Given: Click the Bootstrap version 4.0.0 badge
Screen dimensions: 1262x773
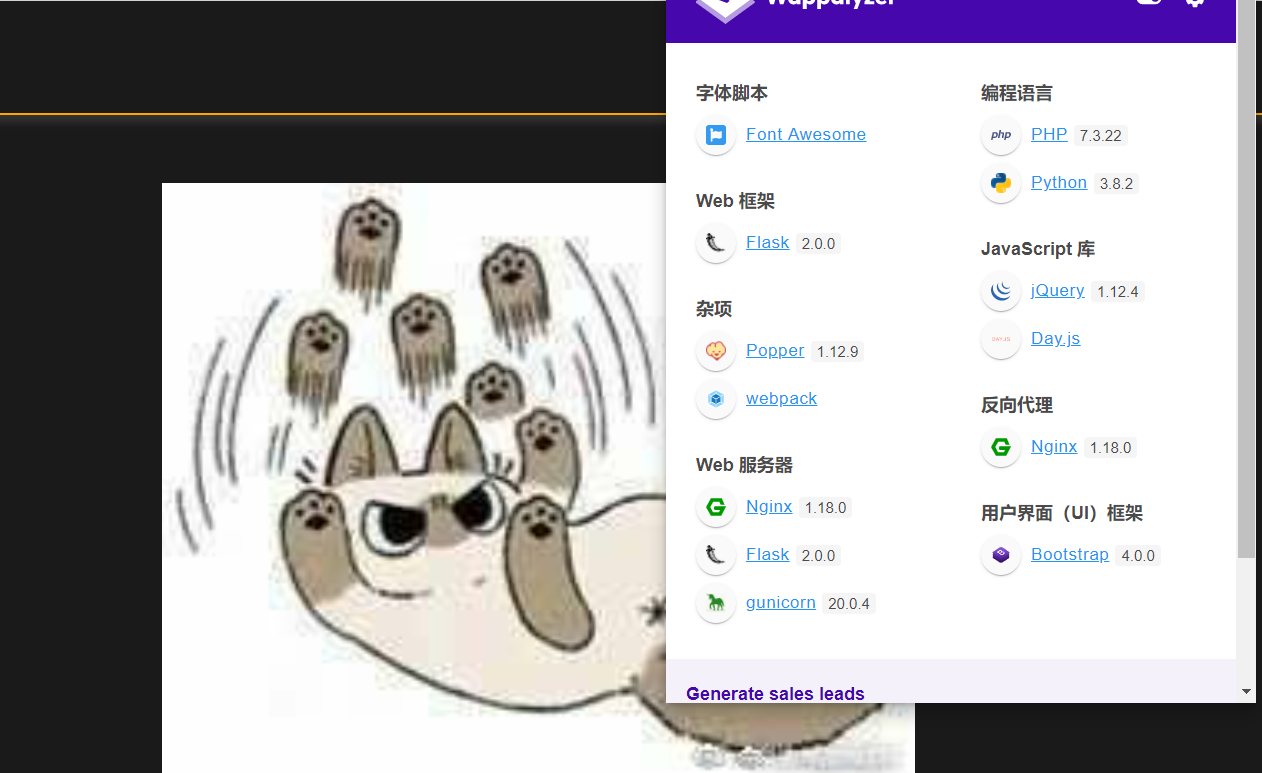Looking at the screenshot, I should [1138, 556].
